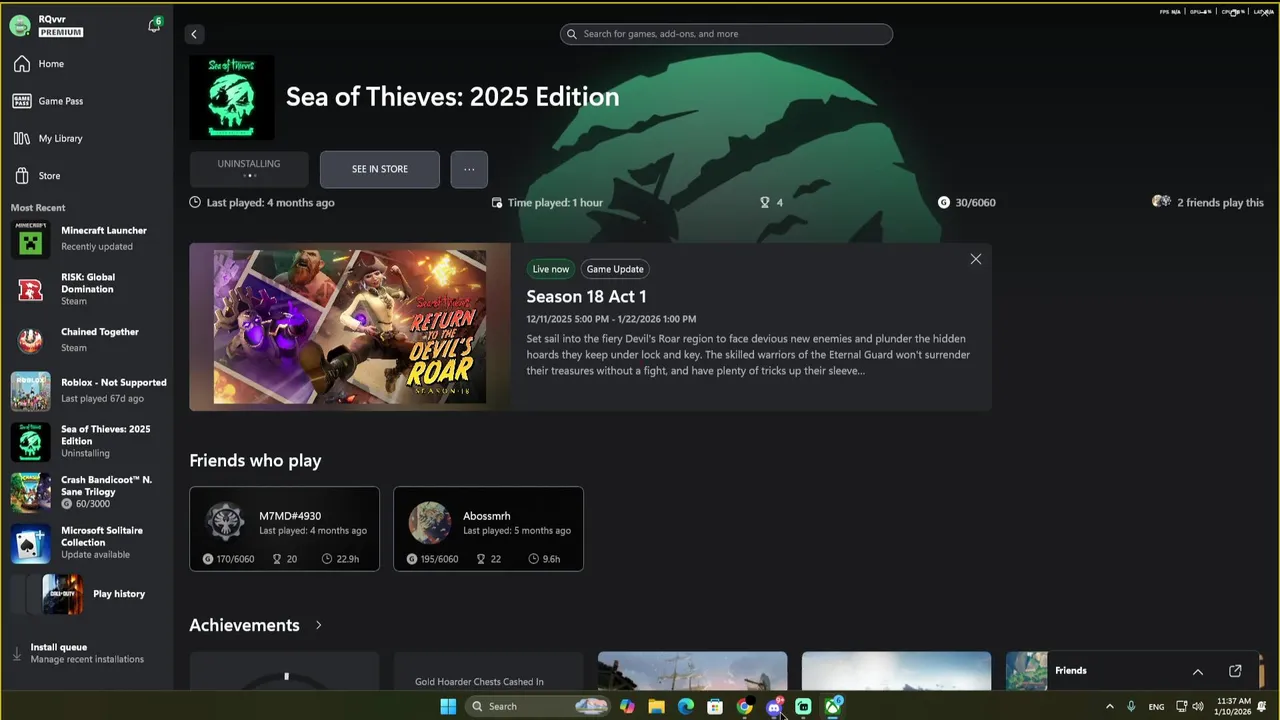Click the Minecraft Launcher creeper icon
This screenshot has width=1280, height=720.
(x=30, y=240)
